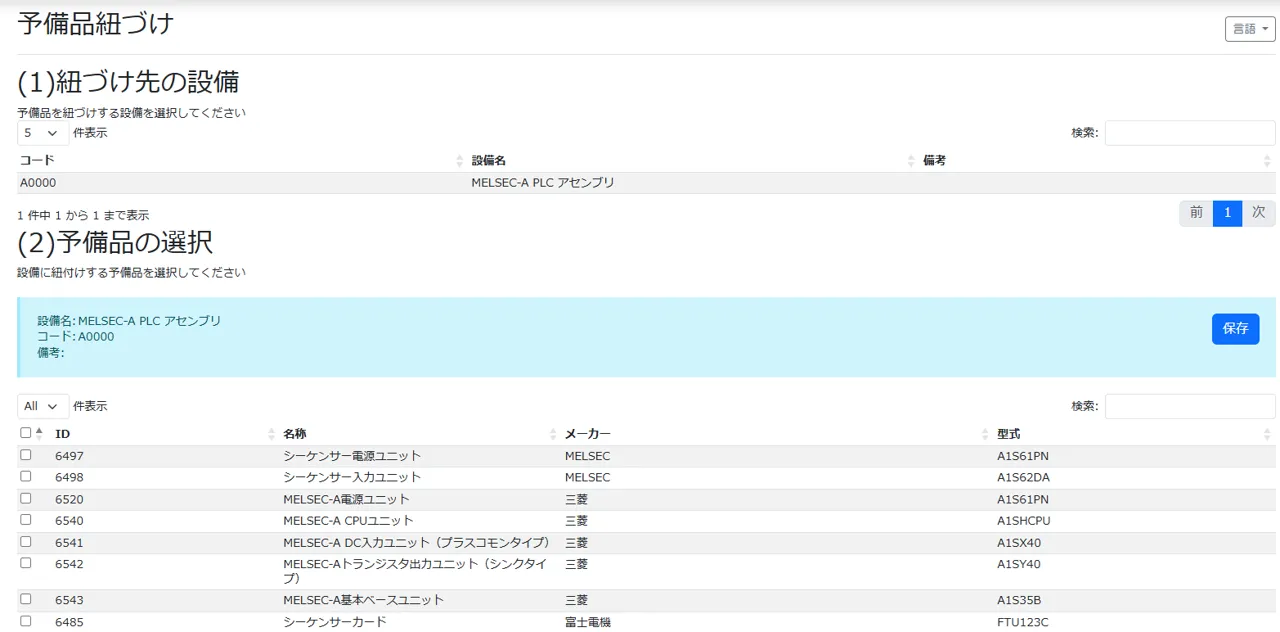Select the checkbox for MELSEC-A CPUユニット row

[x=25, y=520]
